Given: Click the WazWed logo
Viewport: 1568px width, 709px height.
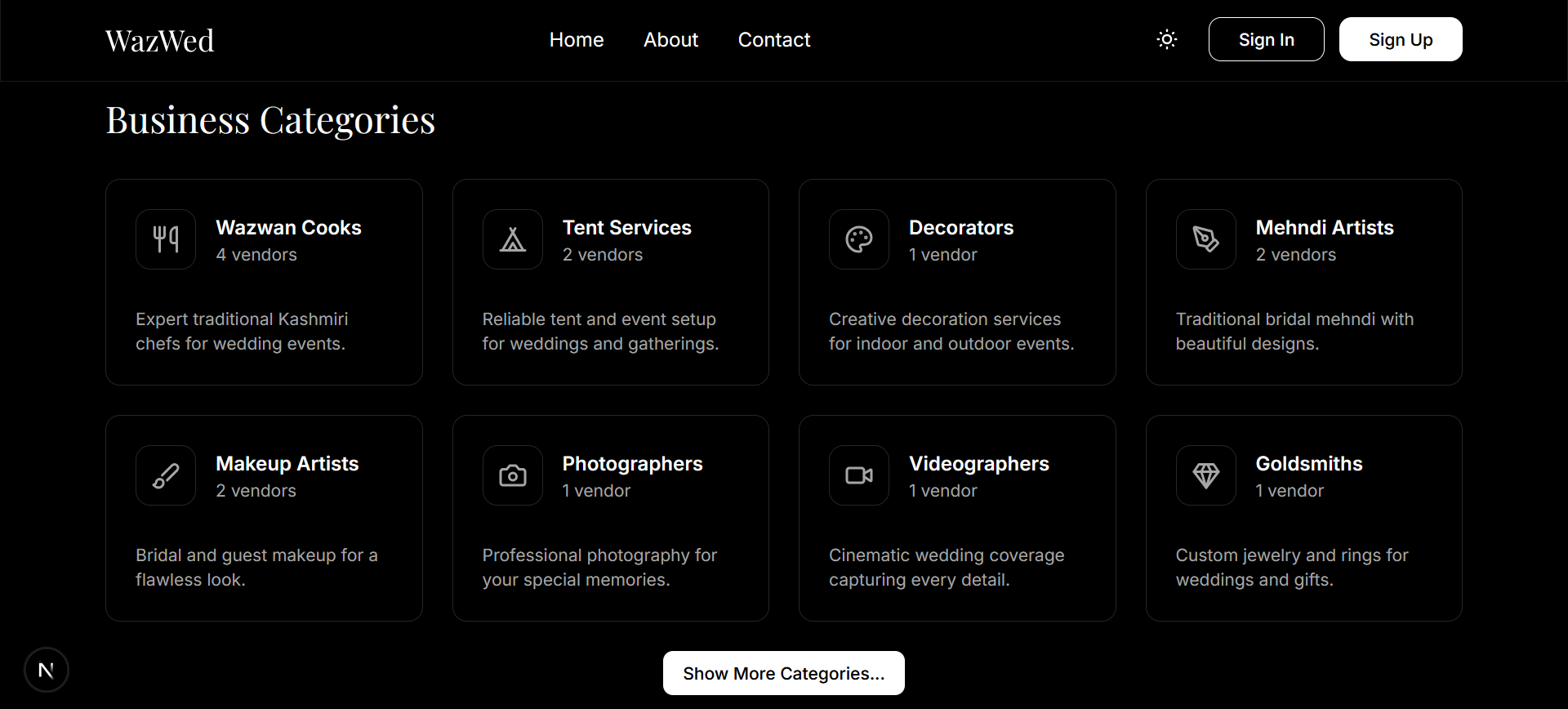Looking at the screenshot, I should click(x=160, y=41).
